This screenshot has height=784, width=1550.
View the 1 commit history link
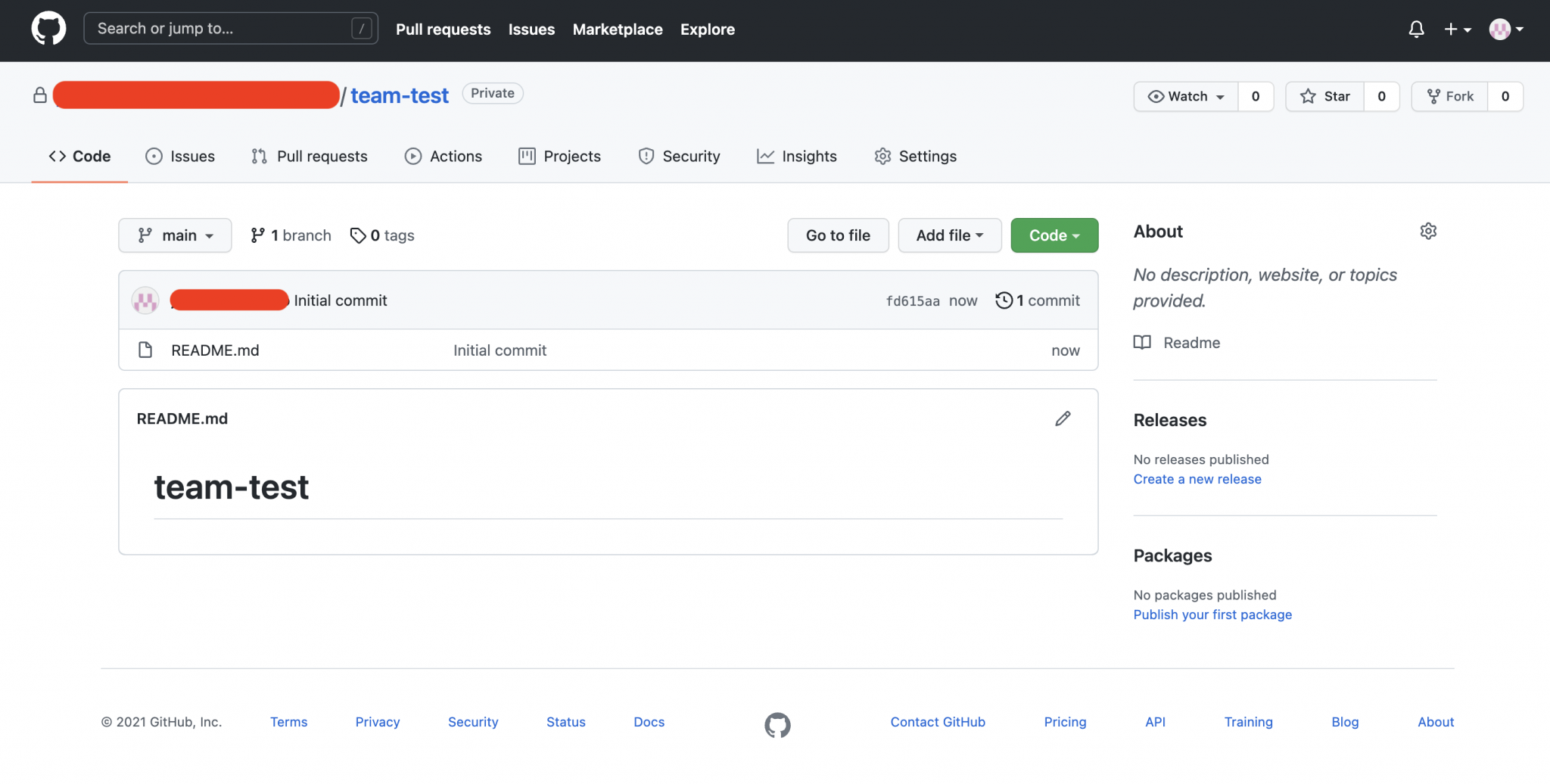click(x=1038, y=300)
